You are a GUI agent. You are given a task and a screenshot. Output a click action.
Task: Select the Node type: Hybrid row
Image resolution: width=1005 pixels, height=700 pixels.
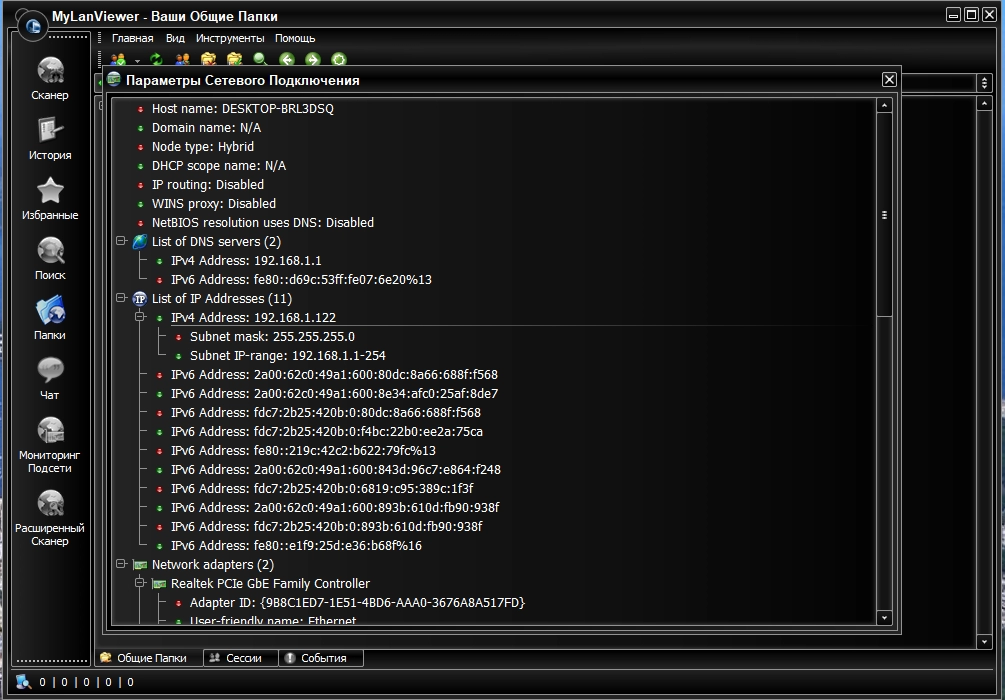[203, 147]
